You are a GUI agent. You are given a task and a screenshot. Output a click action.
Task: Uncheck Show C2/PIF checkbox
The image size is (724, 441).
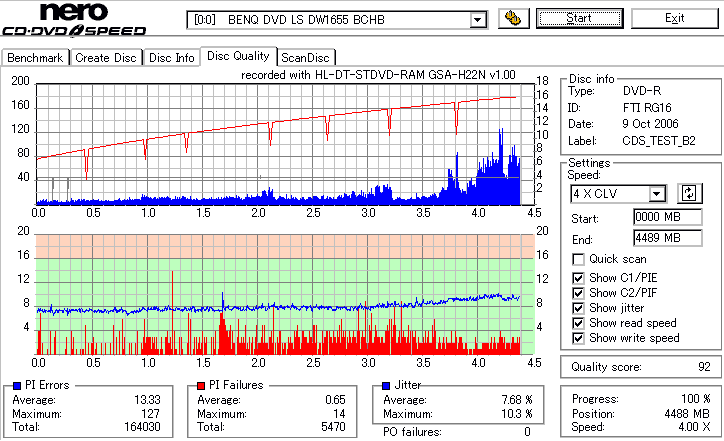[x=578, y=293]
